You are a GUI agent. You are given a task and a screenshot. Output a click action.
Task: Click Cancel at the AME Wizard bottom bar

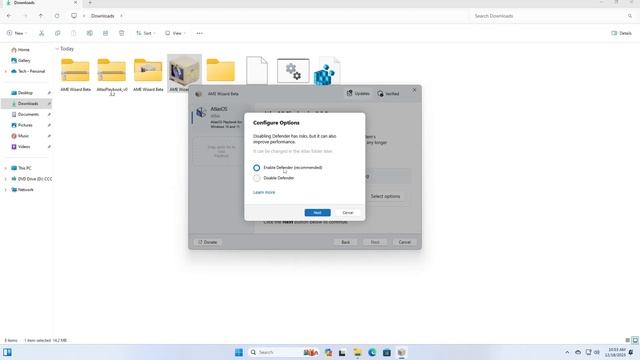404,242
